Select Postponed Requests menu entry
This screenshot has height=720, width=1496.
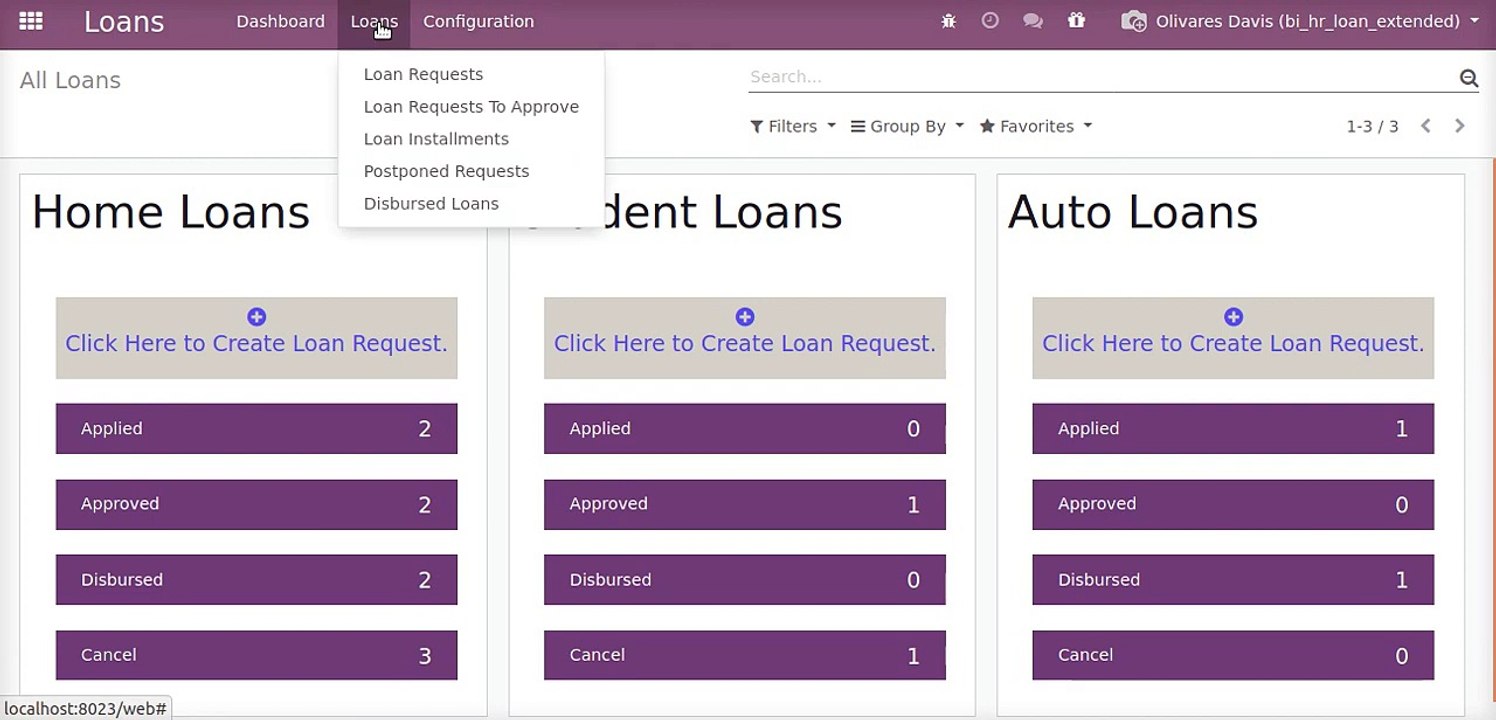click(x=446, y=171)
